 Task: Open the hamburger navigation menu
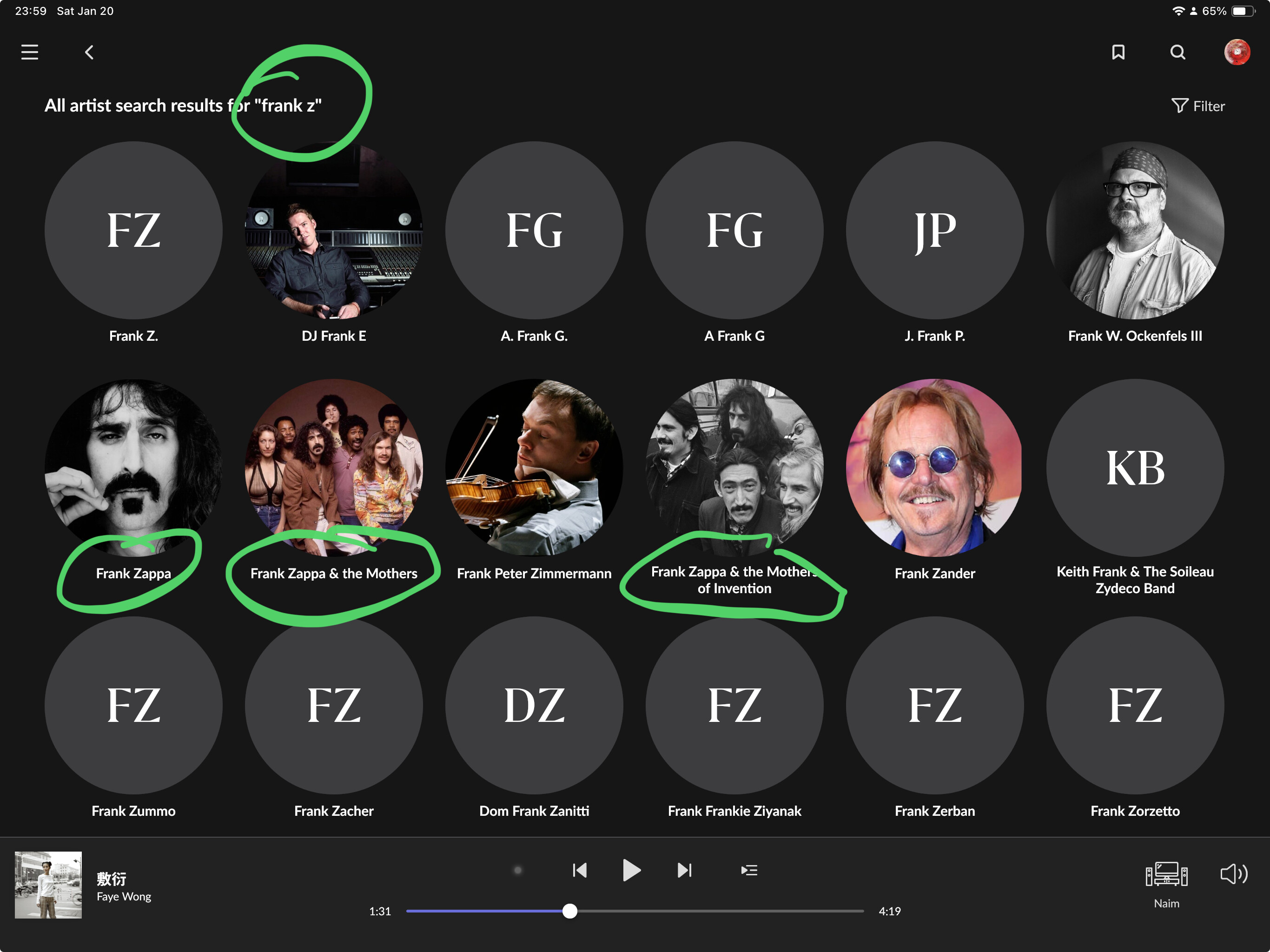click(30, 52)
